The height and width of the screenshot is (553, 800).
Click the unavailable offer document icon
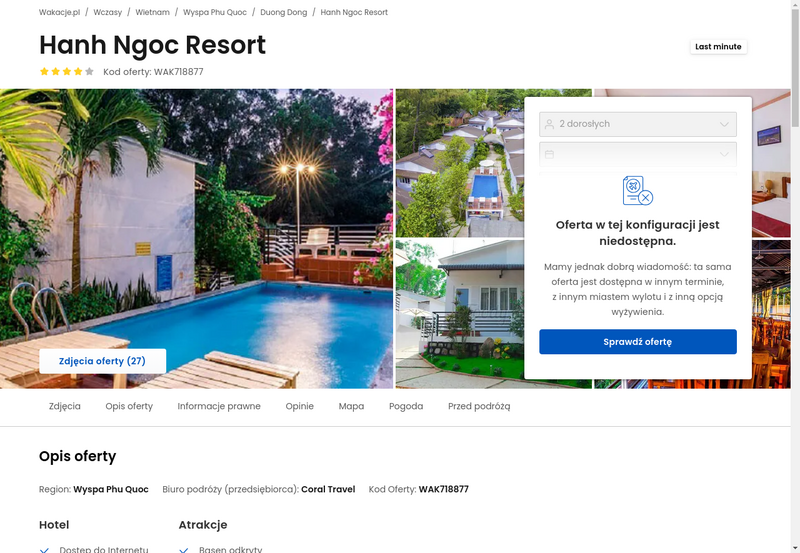pos(638,190)
